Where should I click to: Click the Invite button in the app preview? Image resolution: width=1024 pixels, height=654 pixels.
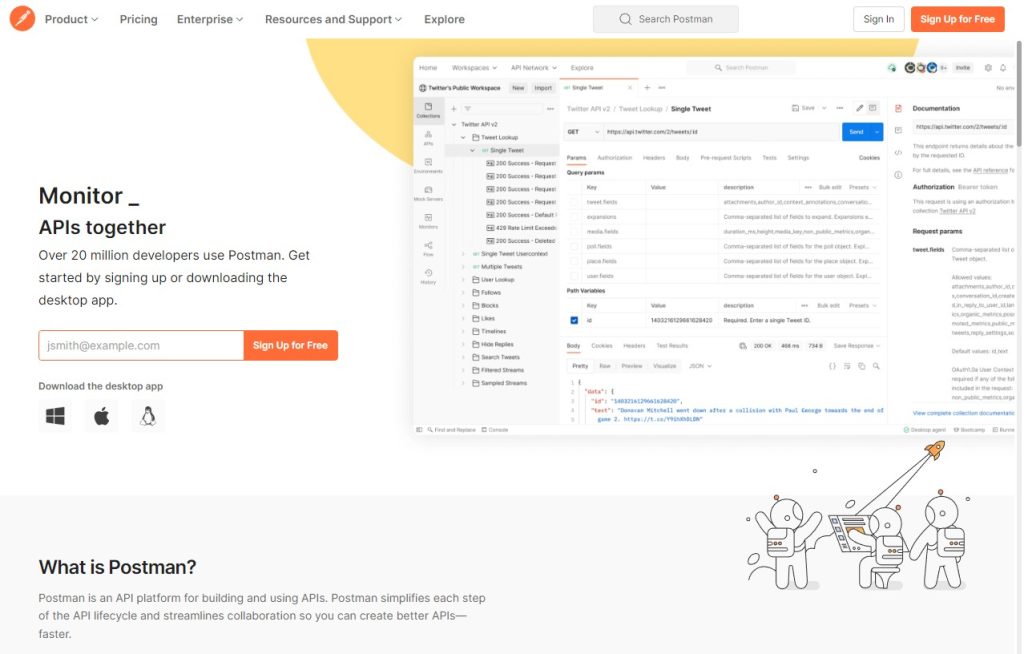pos(963,68)
